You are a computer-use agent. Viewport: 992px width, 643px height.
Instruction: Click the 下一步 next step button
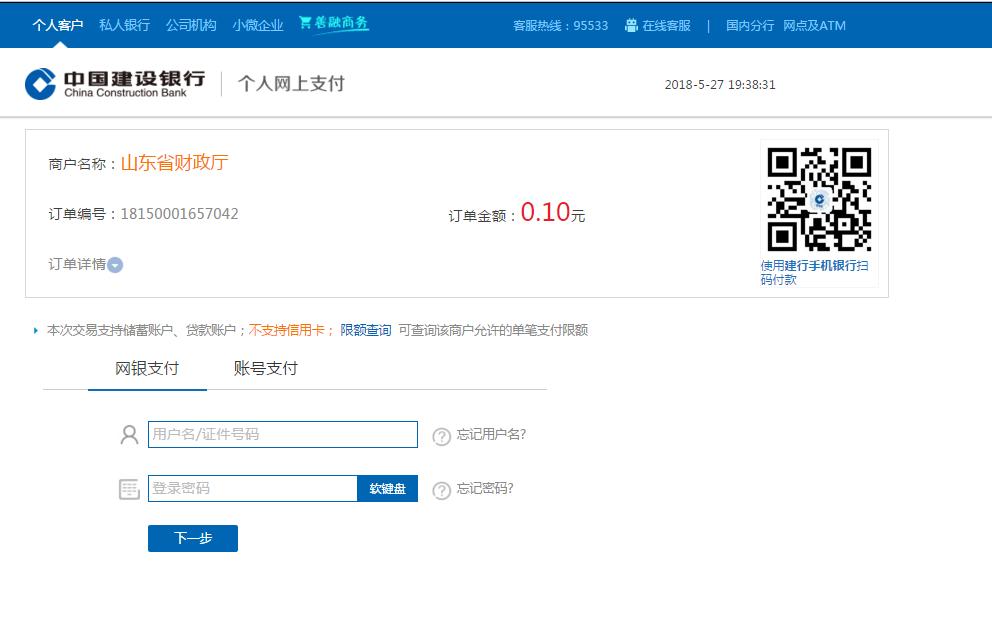(x=192, y=538)
